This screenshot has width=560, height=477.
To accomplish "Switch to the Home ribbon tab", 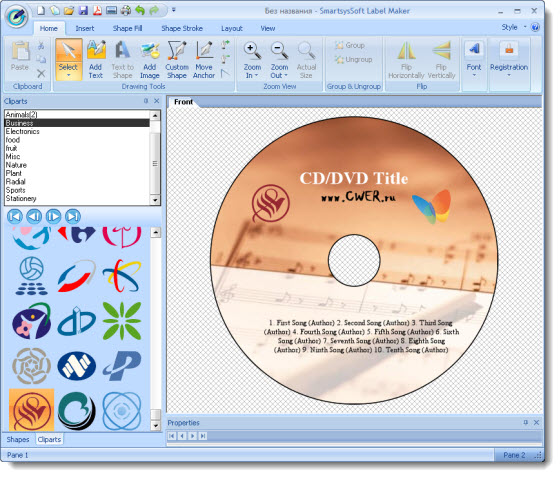I will tap(49, 28).
